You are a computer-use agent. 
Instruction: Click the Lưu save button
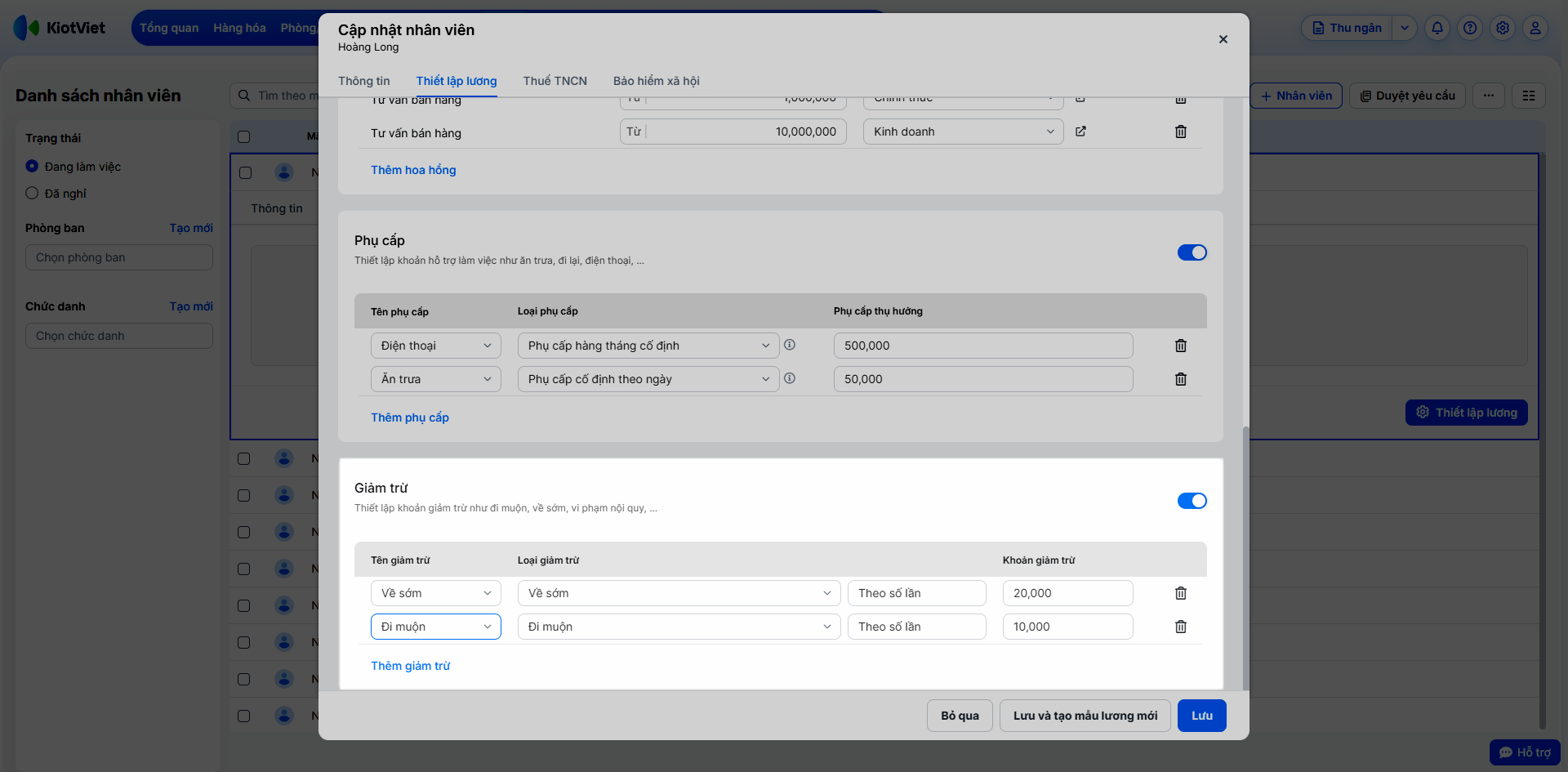click(x=1202, y=716)
